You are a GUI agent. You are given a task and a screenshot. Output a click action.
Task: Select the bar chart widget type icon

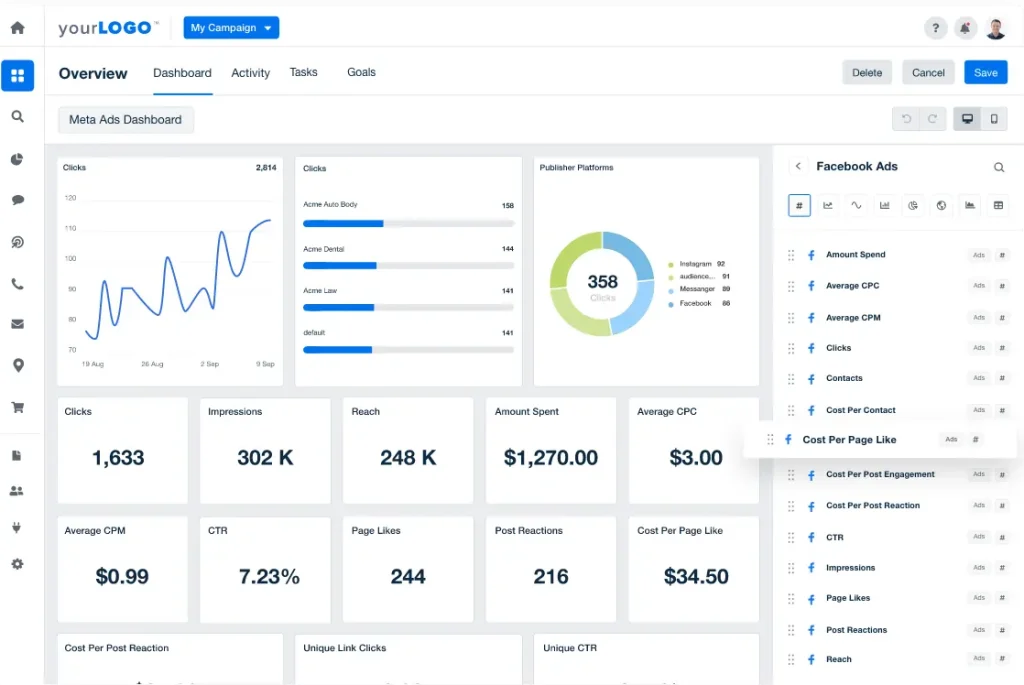click(x=884, y=205)
